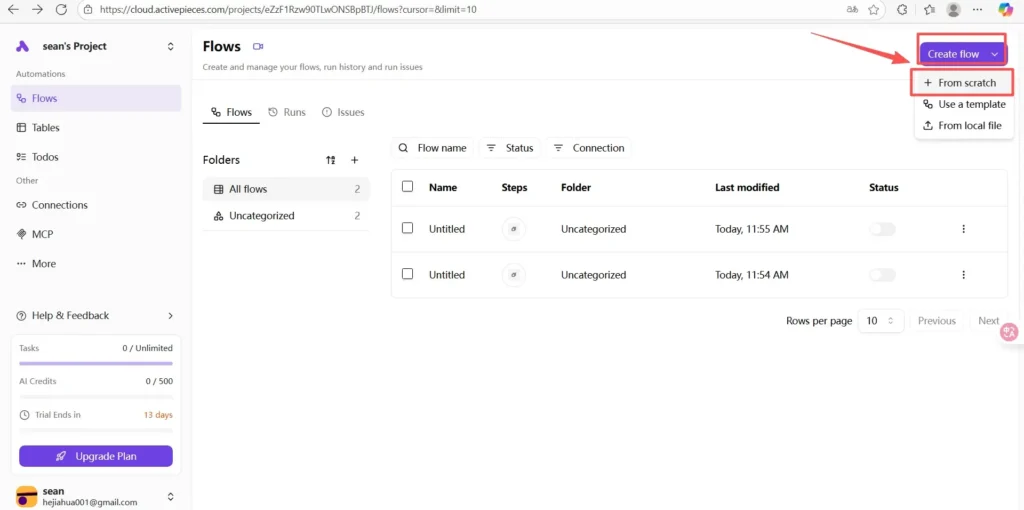Toggle status switch for first Untitled flow

point(882,229)
